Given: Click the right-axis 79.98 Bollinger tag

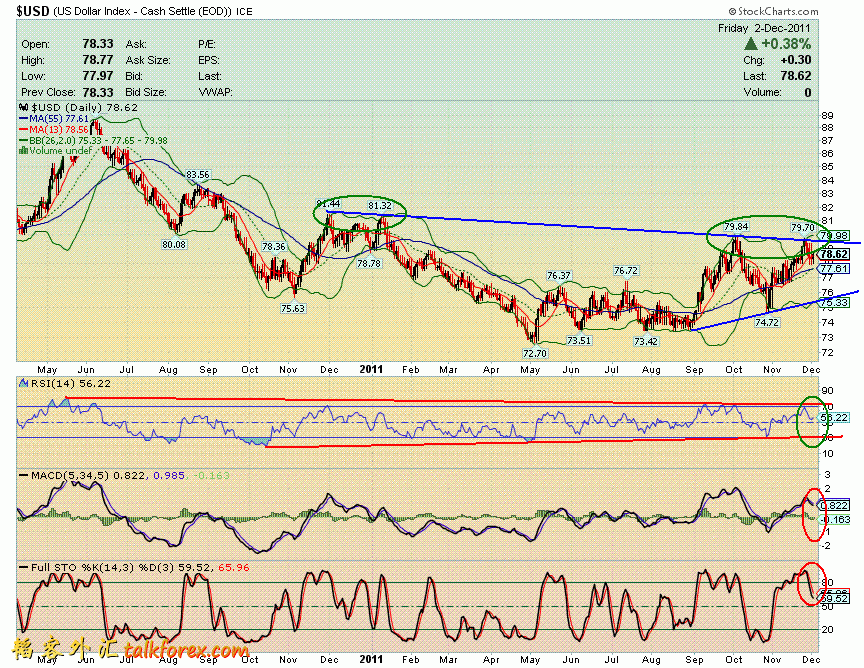Looking at the screenshot, I should (x=834, y=235).
